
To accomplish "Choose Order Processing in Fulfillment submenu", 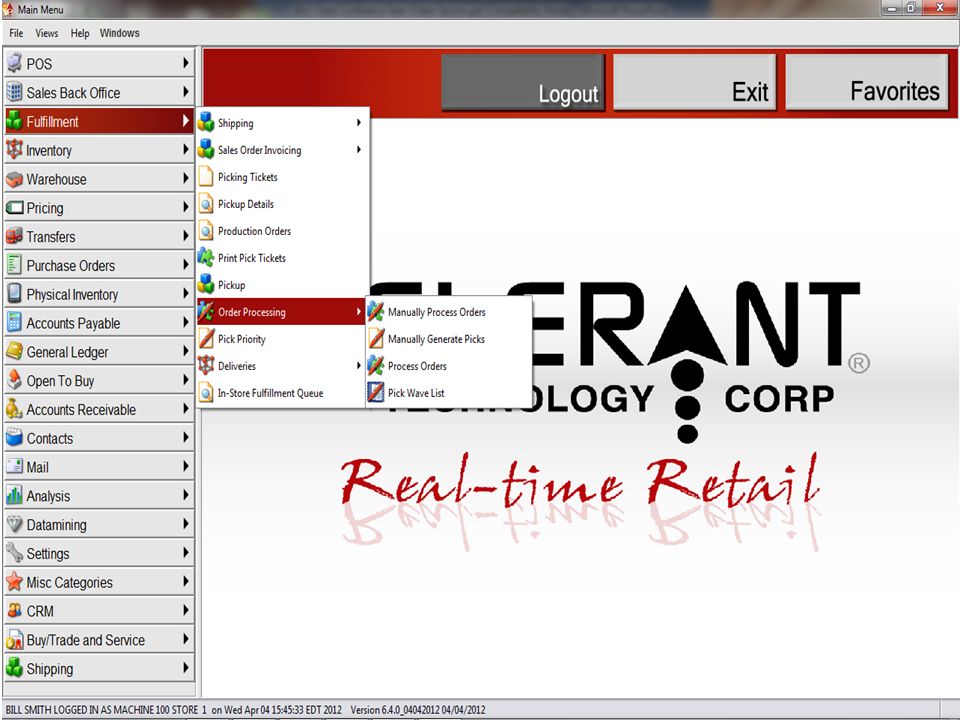I will 281,312.
